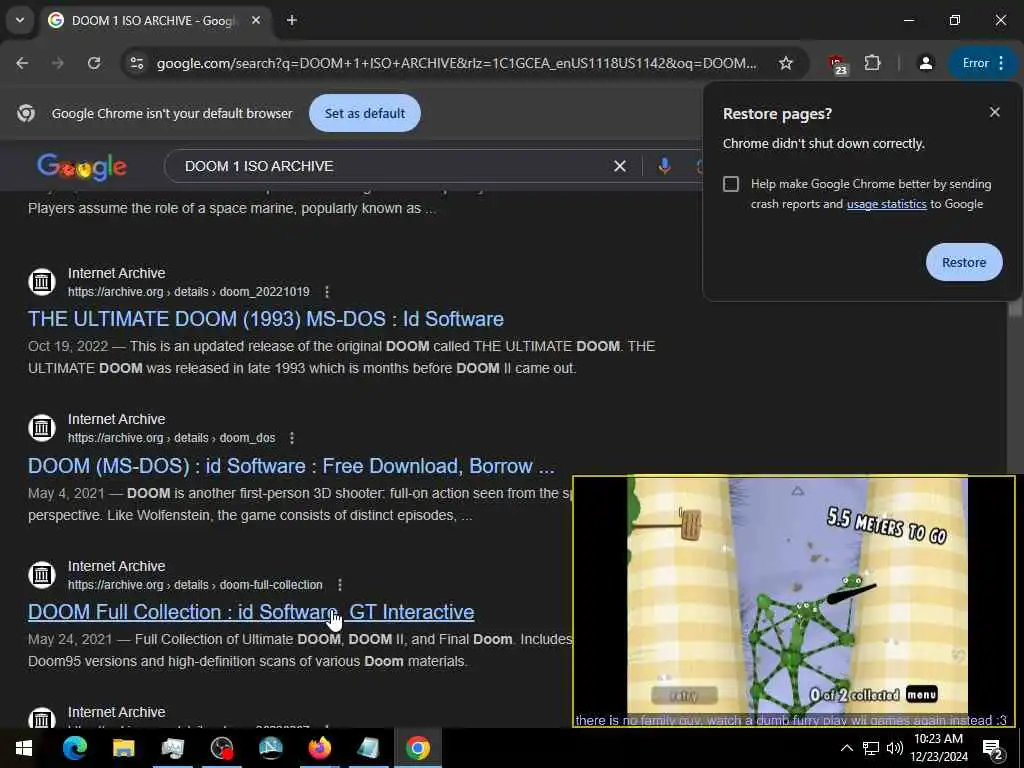Open THE ULTIMATE DOOM (1993) MS-DOS result
Viewport: 1024px width, 768px height.
(266, 319)
